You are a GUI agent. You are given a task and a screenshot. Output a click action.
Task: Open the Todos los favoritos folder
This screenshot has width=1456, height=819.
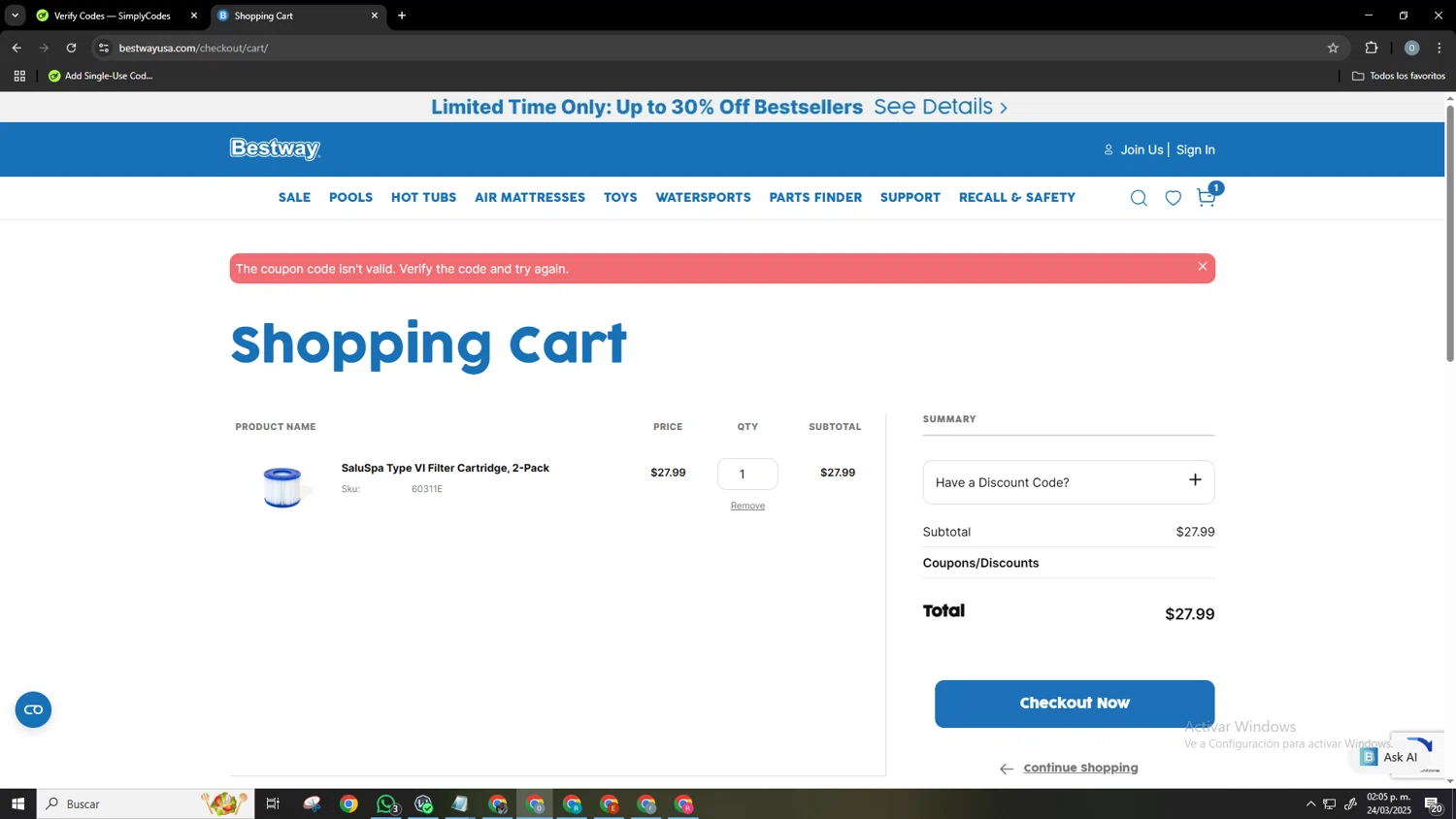coord(1399,76)
